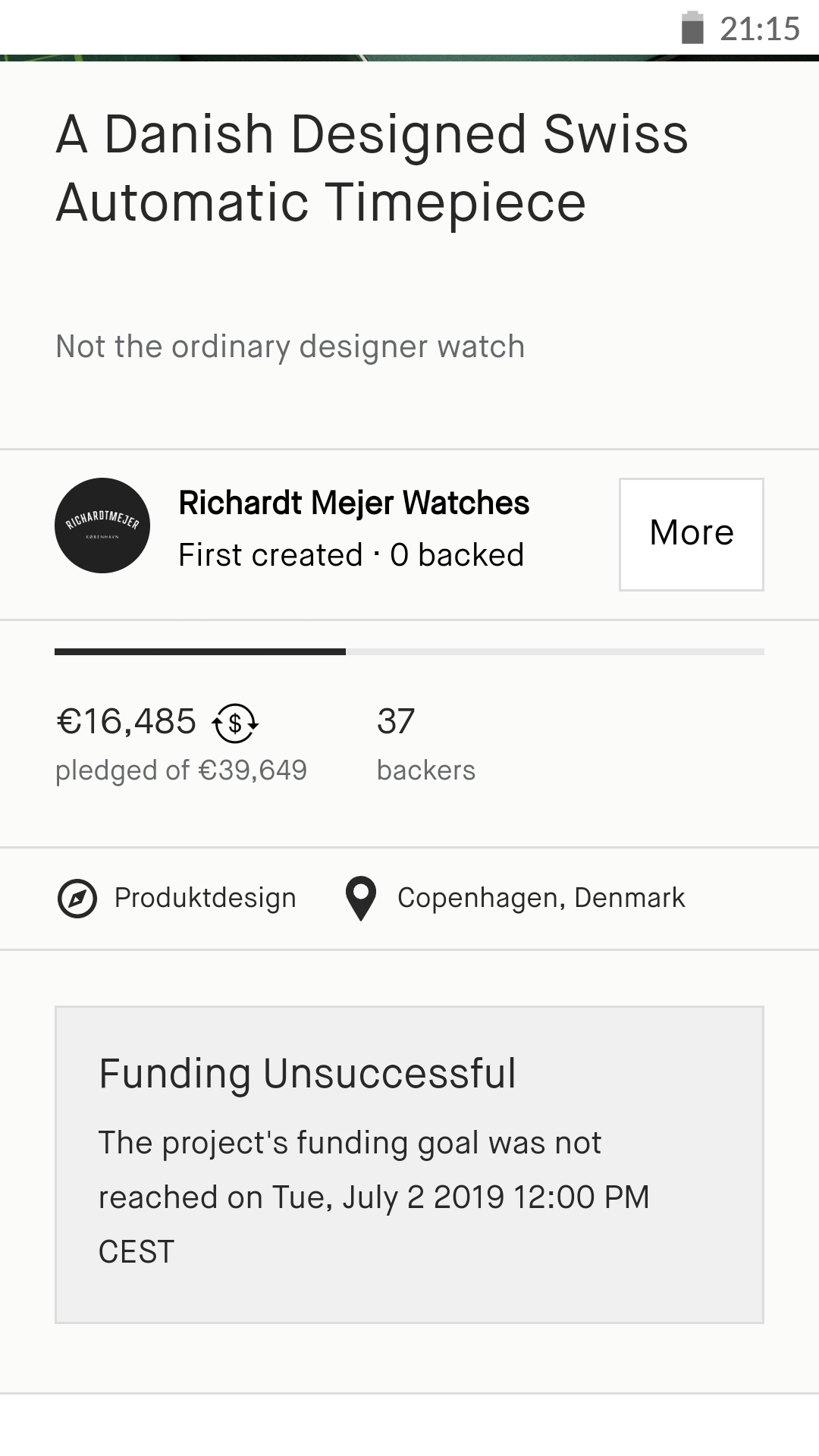Tap the 37 backers count

(396, 721)
